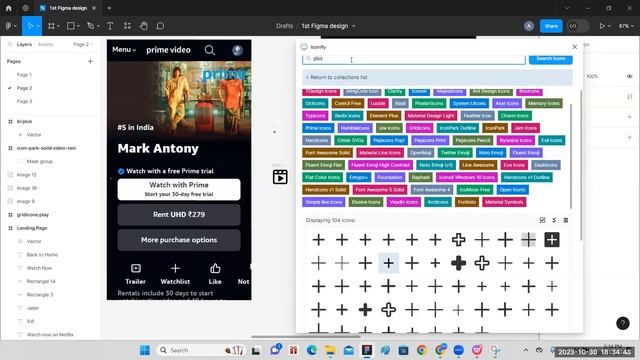This screenshot has width=640, height=360.
Task: Open the Page 2 dropdown in layers panel
Action: coord(83,44)
